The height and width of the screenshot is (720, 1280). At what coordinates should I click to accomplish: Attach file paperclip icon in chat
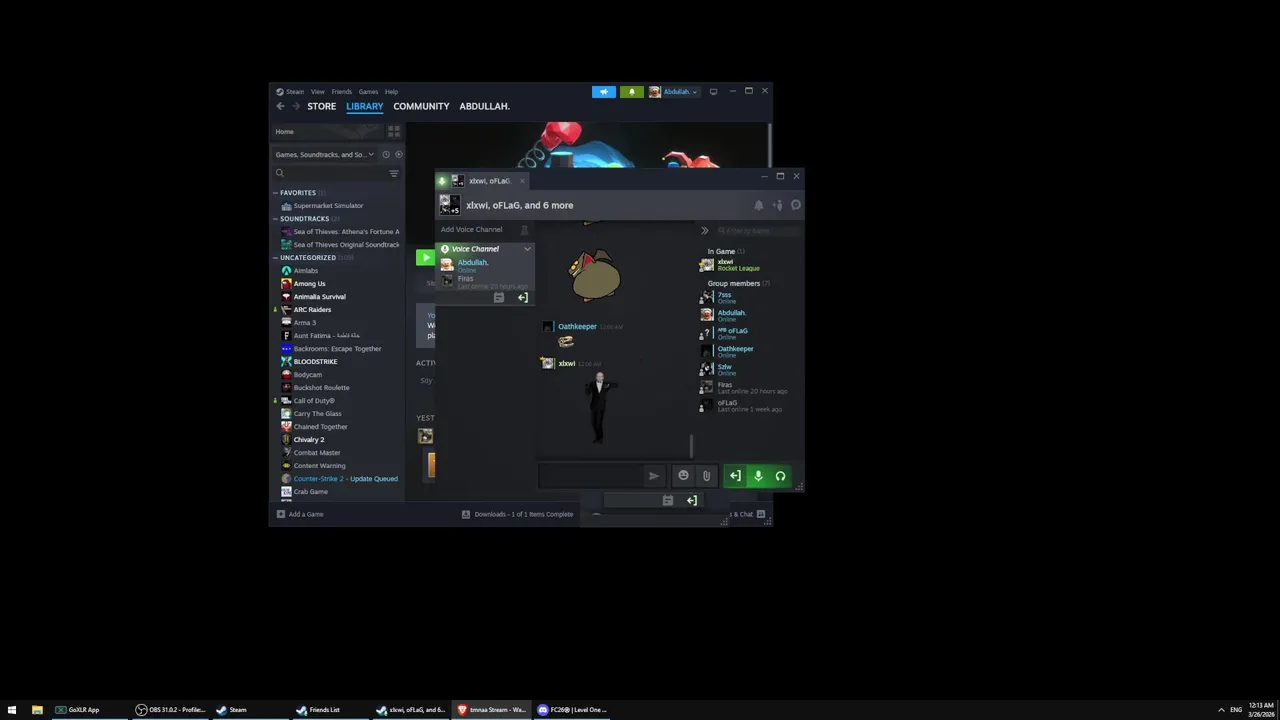pos(706,476)
